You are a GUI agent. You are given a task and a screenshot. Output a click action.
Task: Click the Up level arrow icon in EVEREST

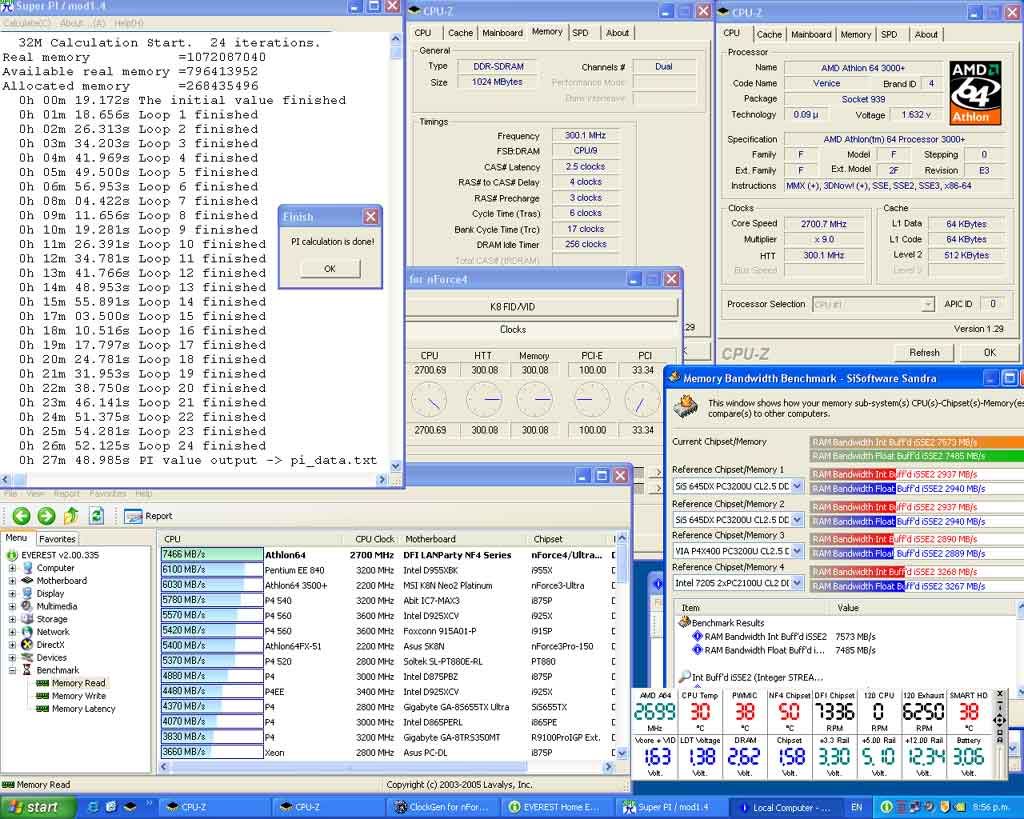[x=71, y=516]
